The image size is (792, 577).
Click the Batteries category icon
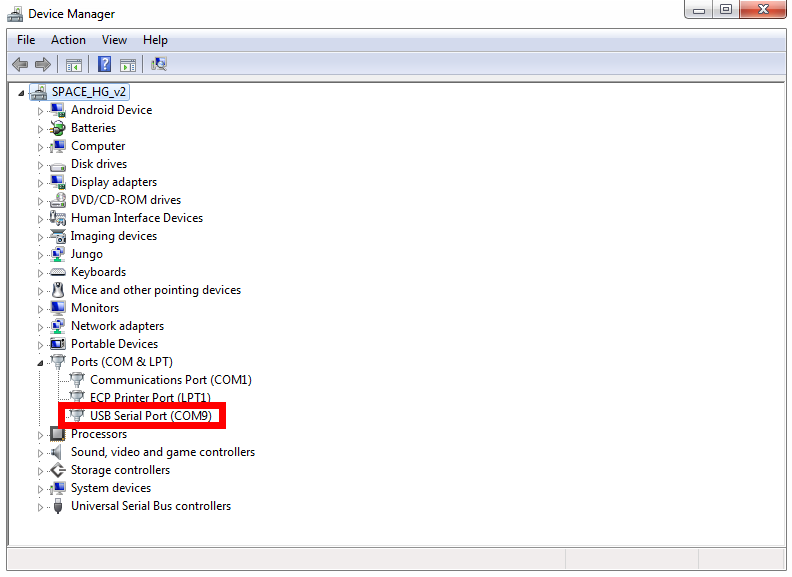tap(58, 128)
